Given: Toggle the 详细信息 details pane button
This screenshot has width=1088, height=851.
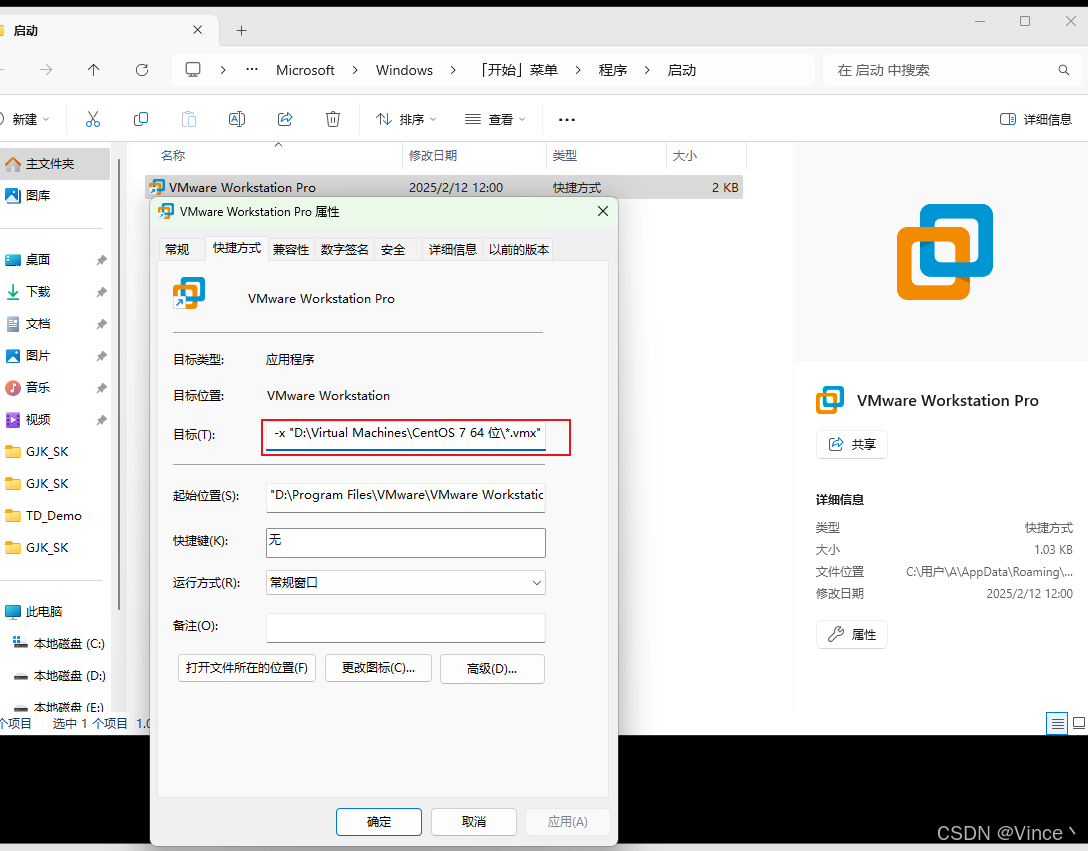Looking at the screenshot, I should [1036, 119].
